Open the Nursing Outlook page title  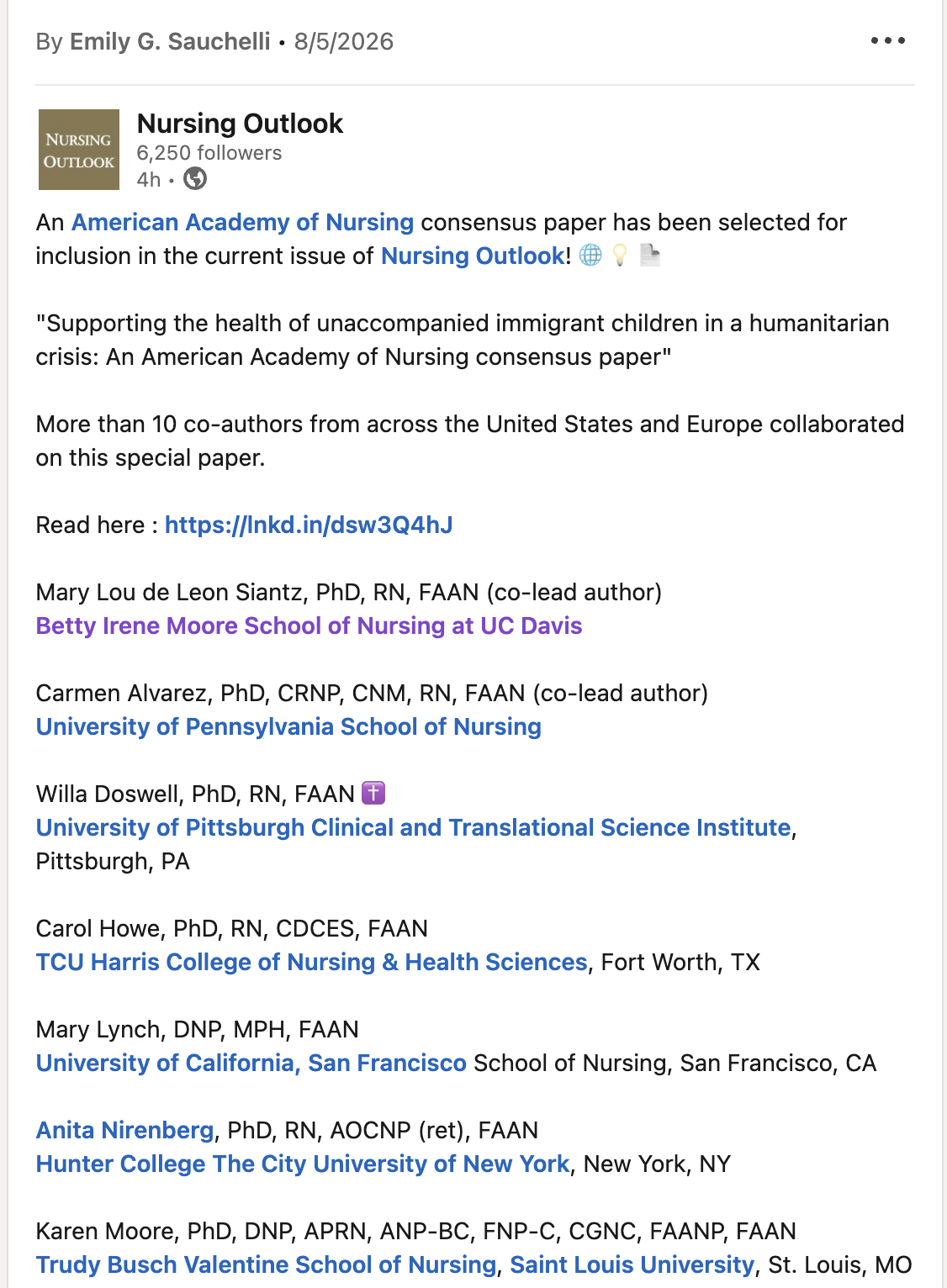point(240,124)
